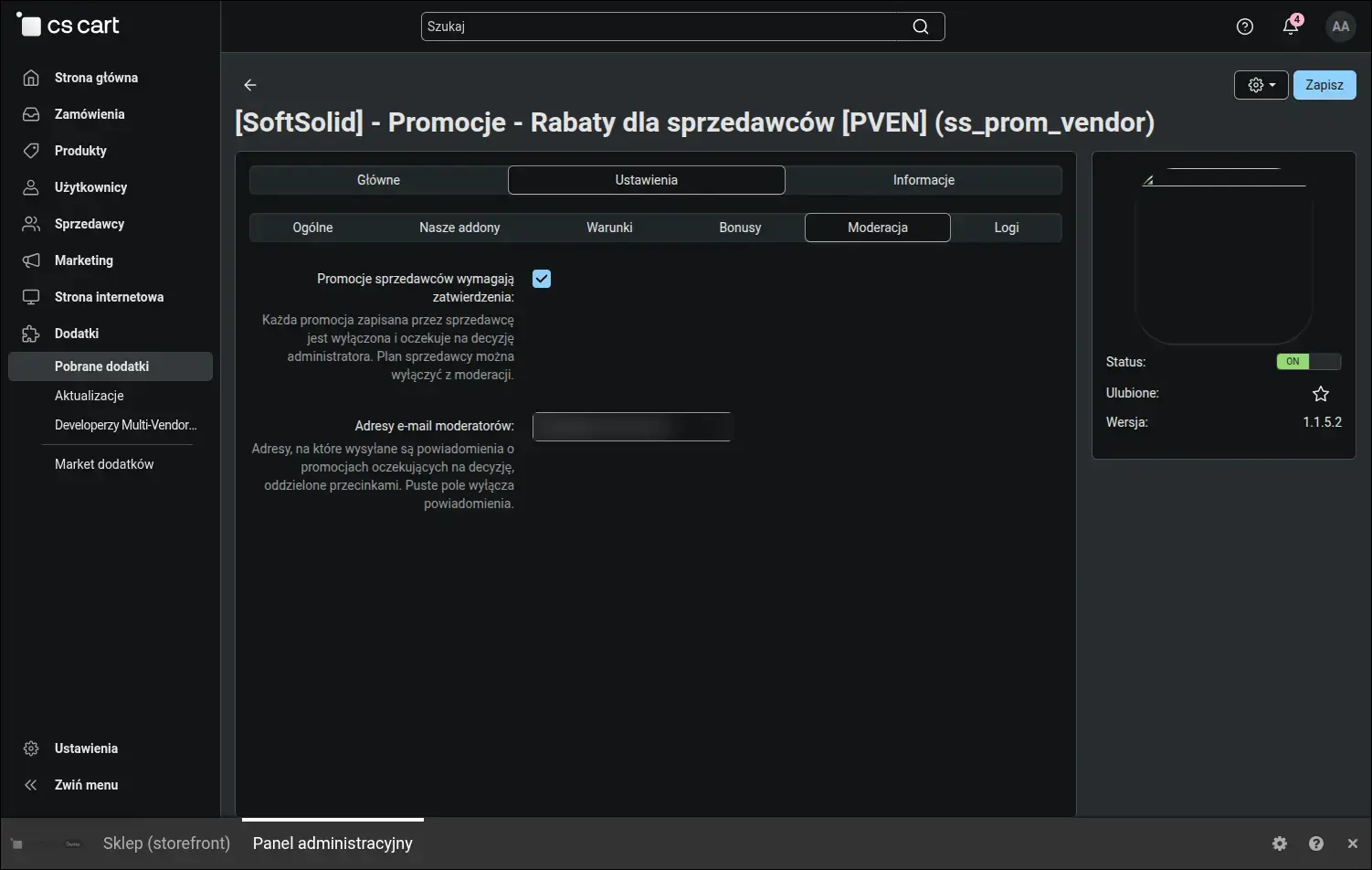Click the cs cart logo
This screenshot has width=1372, height=870.
point(69,25)
